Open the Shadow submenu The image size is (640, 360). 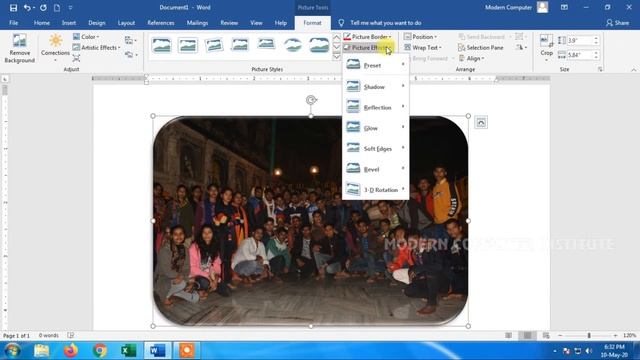(376, 87)
